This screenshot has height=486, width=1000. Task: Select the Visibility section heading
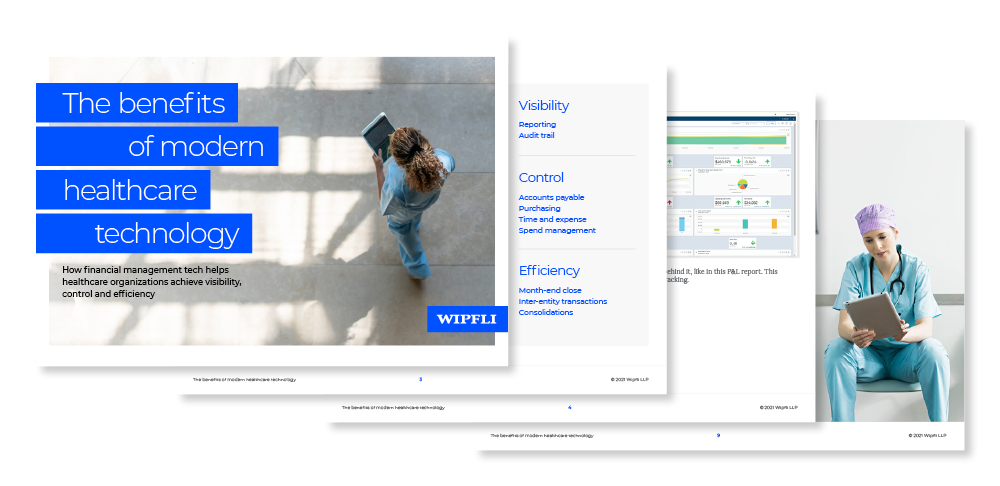point(543,105)
